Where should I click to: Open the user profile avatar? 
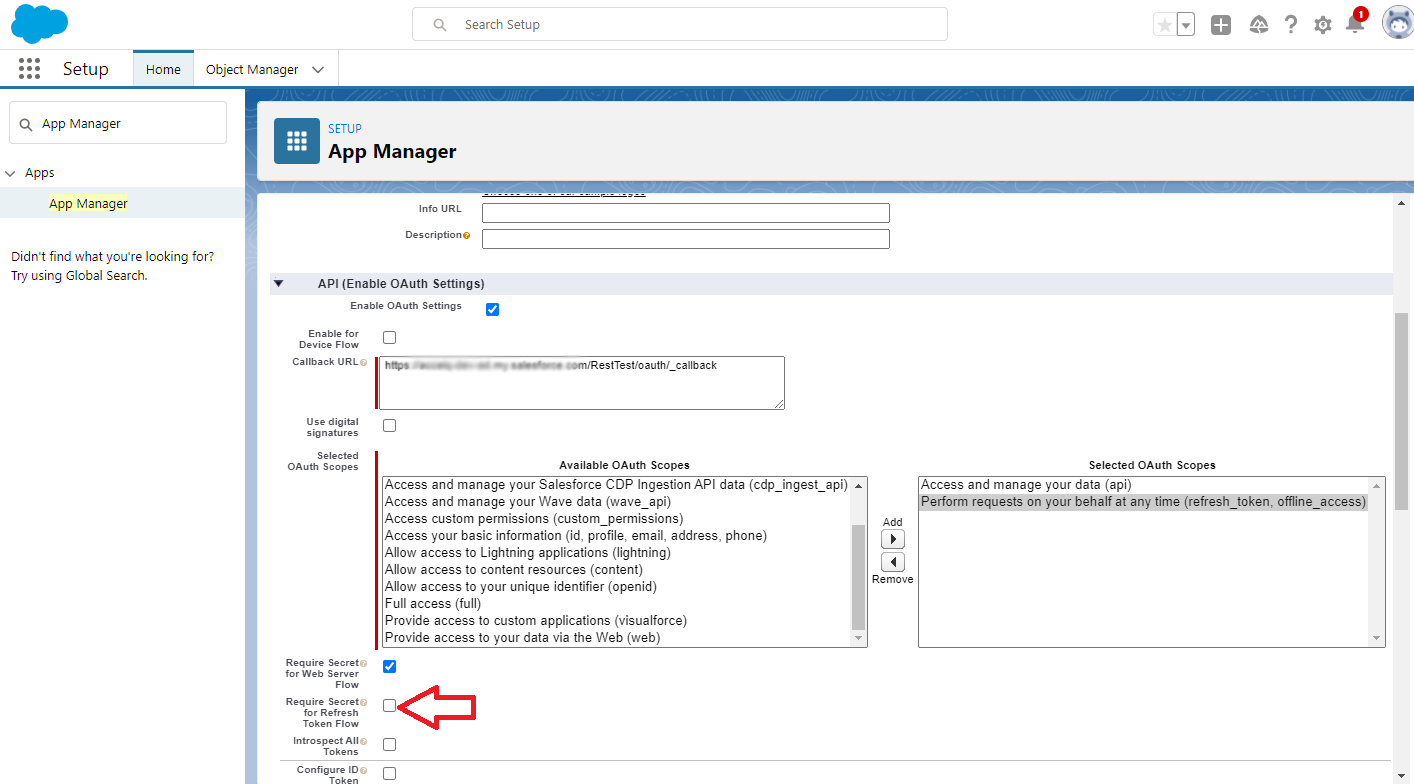[1397, 23]
